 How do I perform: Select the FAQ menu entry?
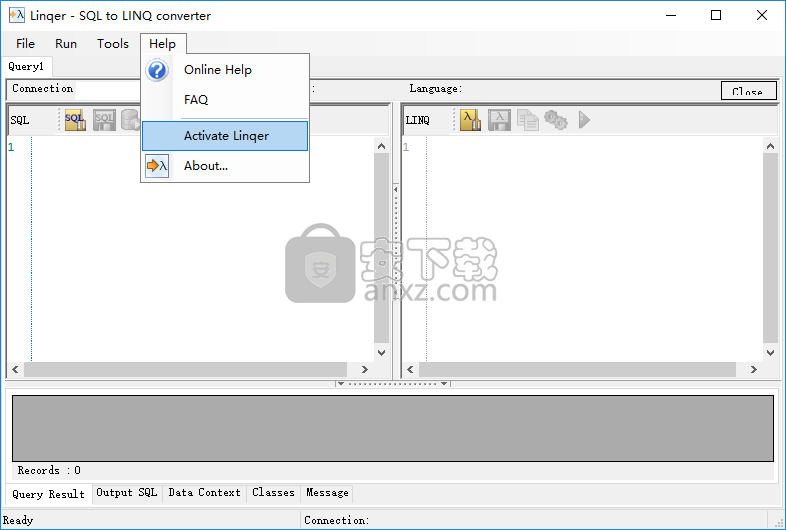pyautogui.click(x=225, y=99)
